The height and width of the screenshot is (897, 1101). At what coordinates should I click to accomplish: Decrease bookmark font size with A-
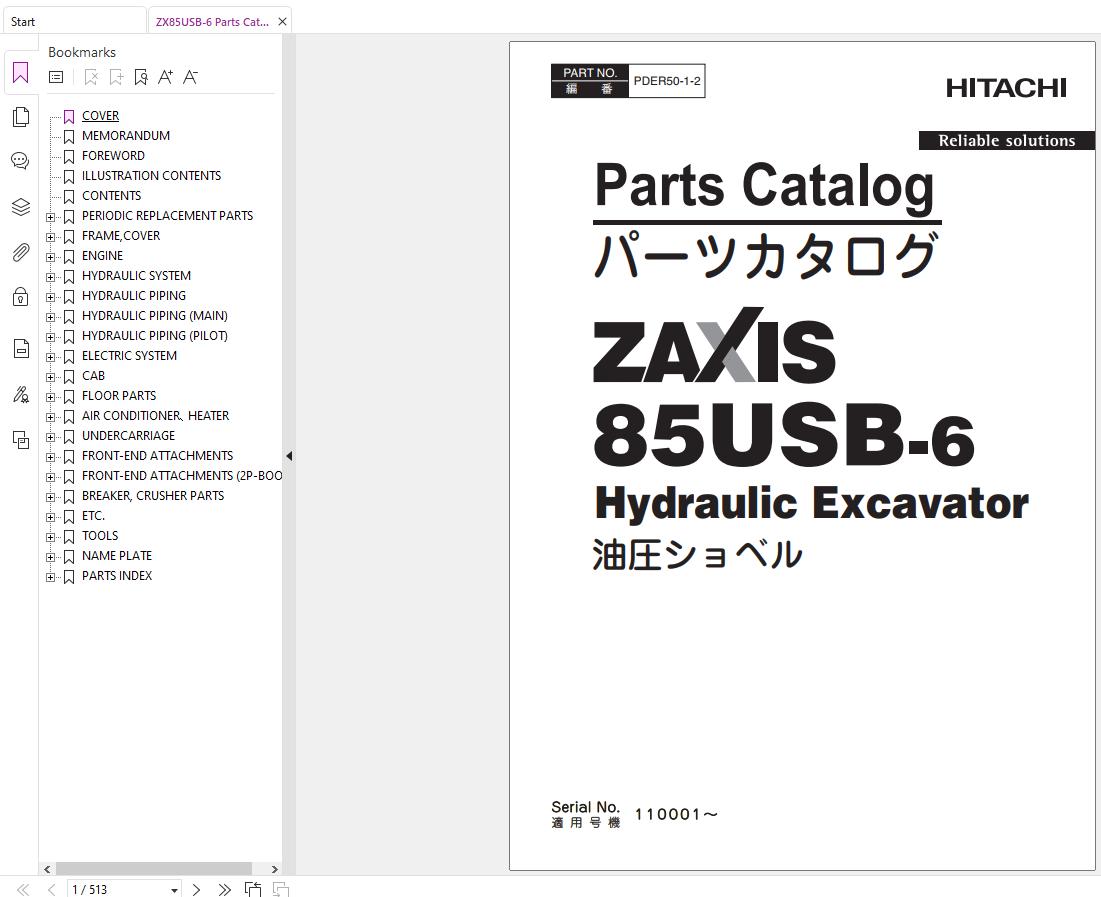point(190,77)
